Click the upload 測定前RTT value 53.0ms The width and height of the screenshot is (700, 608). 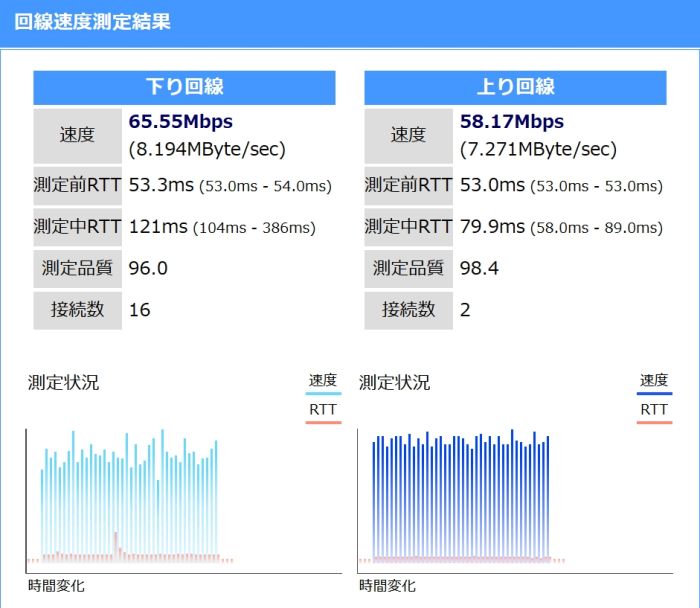coord(492,185)
